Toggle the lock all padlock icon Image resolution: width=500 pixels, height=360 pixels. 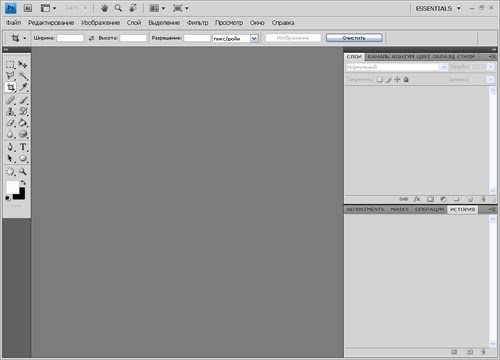point(406,79)
